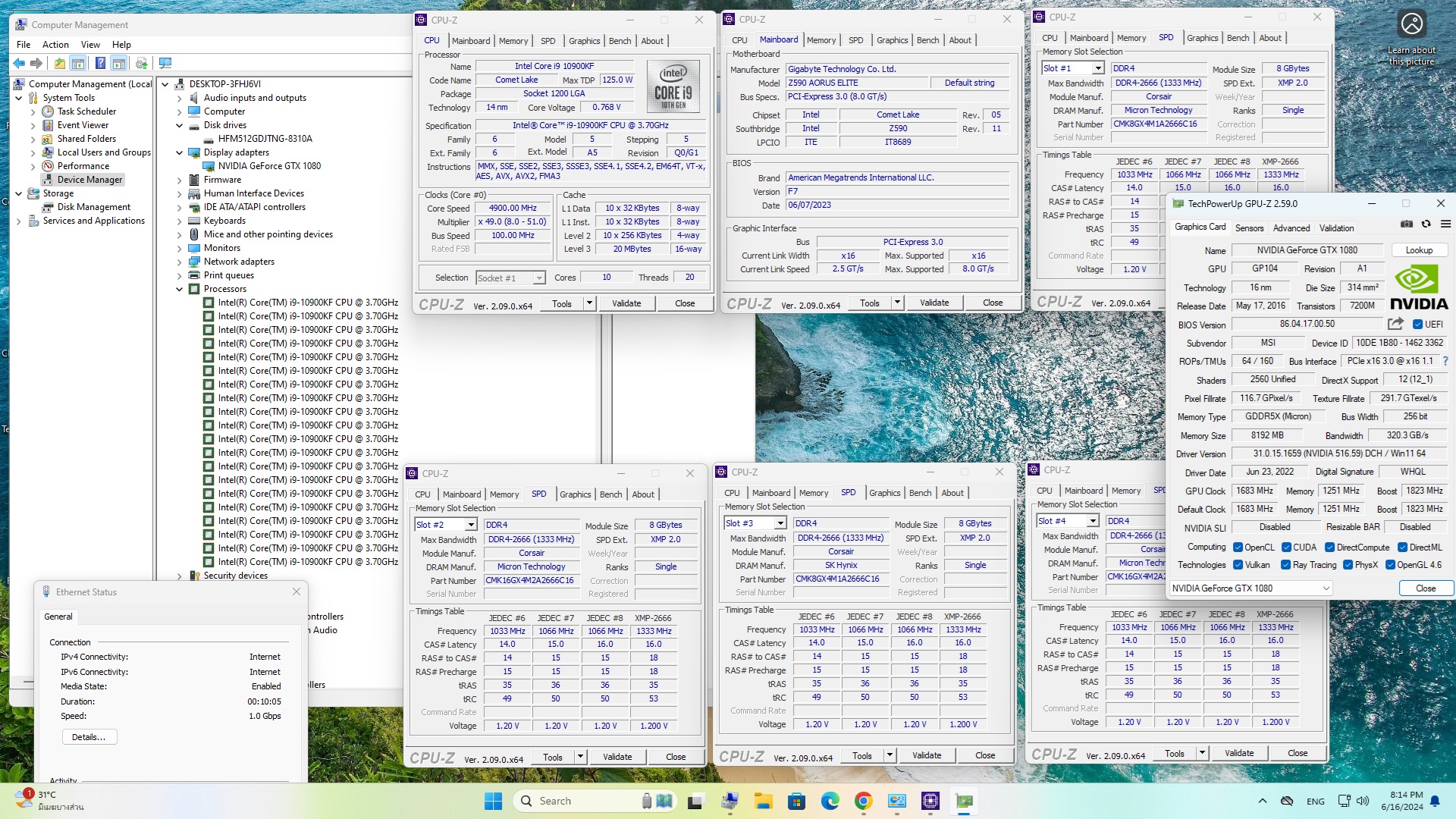Open the Memory tab in the Mainboard CPU-Z window

point(821,40)
